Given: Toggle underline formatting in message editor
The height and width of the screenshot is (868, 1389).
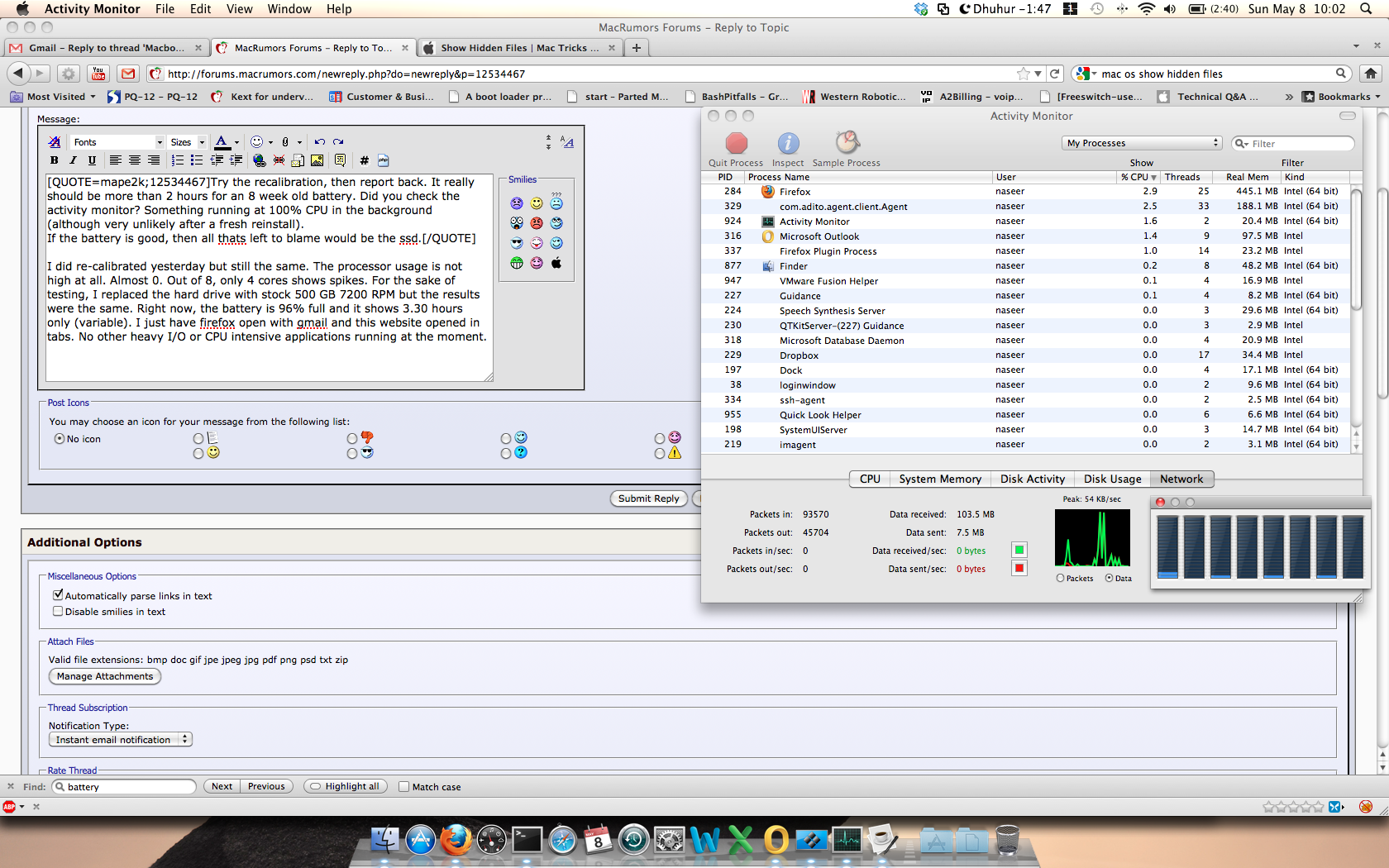Looking at the screenshot, I should coord(92,160).
